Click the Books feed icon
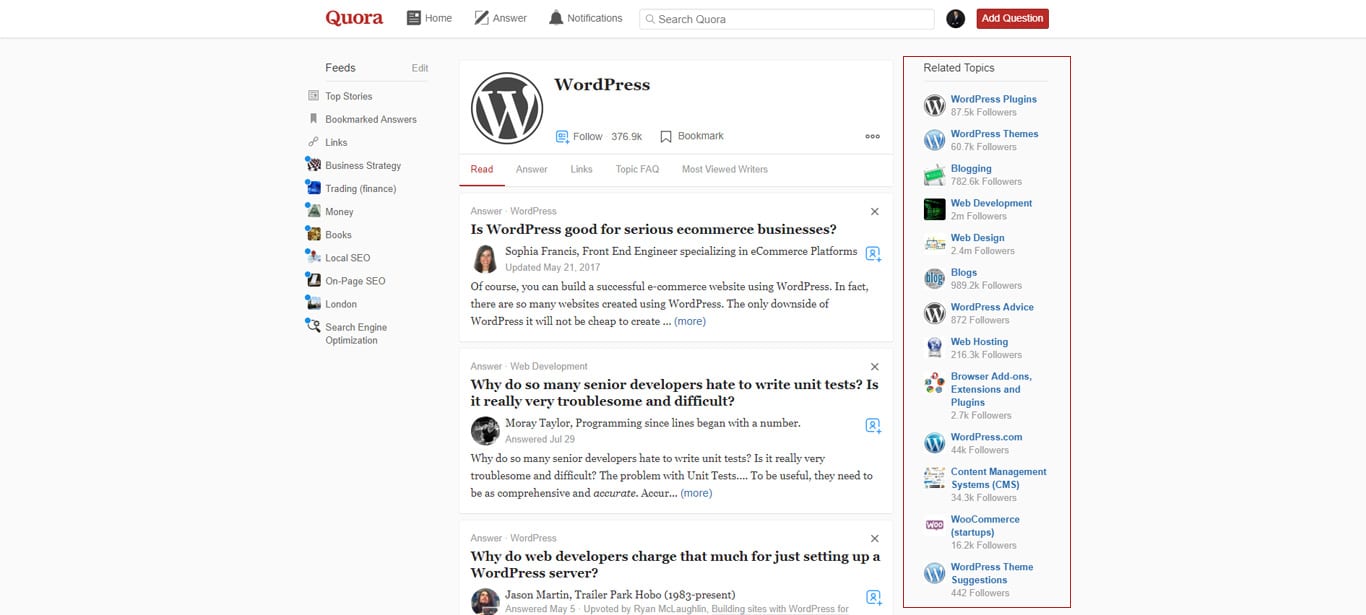1366x615 pixels. coord(314,233)
